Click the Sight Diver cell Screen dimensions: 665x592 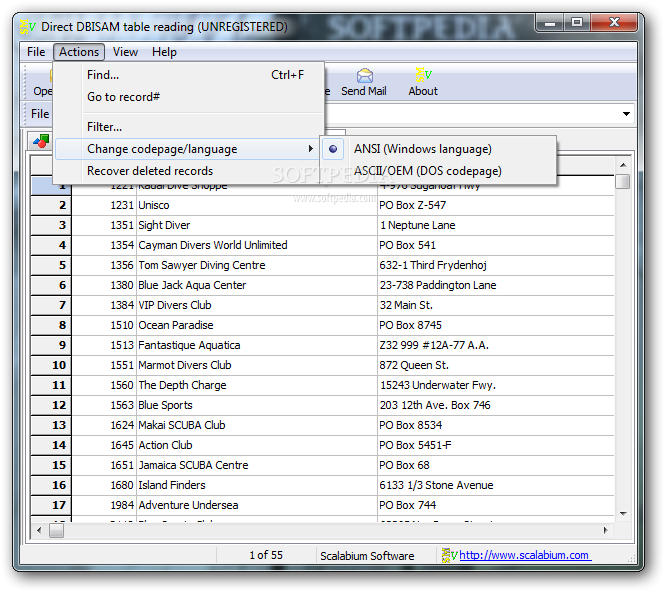(x=257, y=225)
